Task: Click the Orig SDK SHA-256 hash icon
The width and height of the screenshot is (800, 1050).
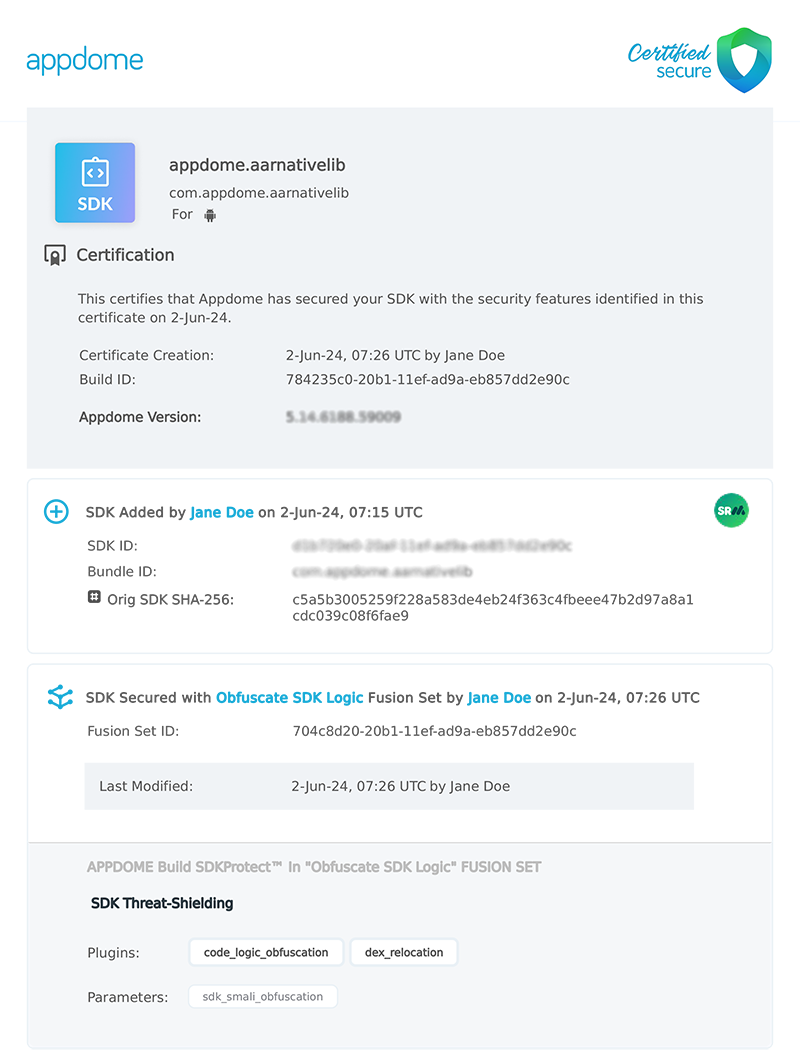Action: [x=94, y=597]
